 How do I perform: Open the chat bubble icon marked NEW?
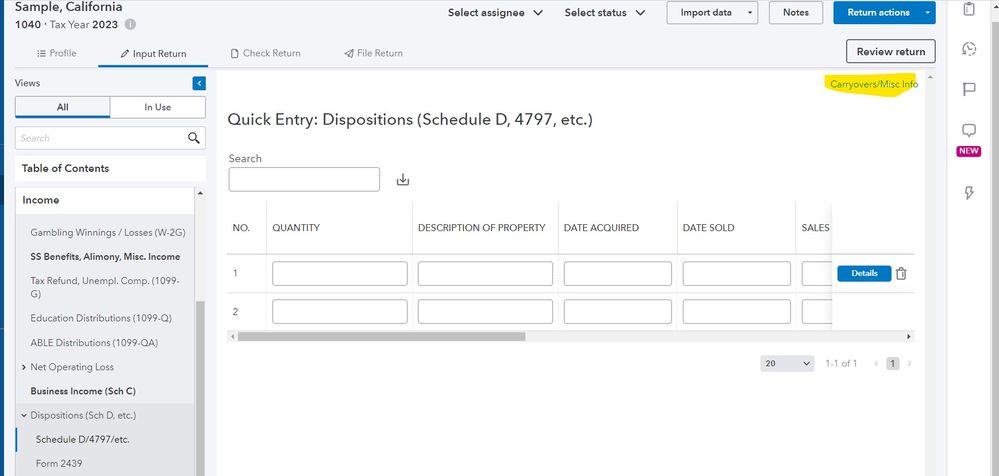click(968, 131)
